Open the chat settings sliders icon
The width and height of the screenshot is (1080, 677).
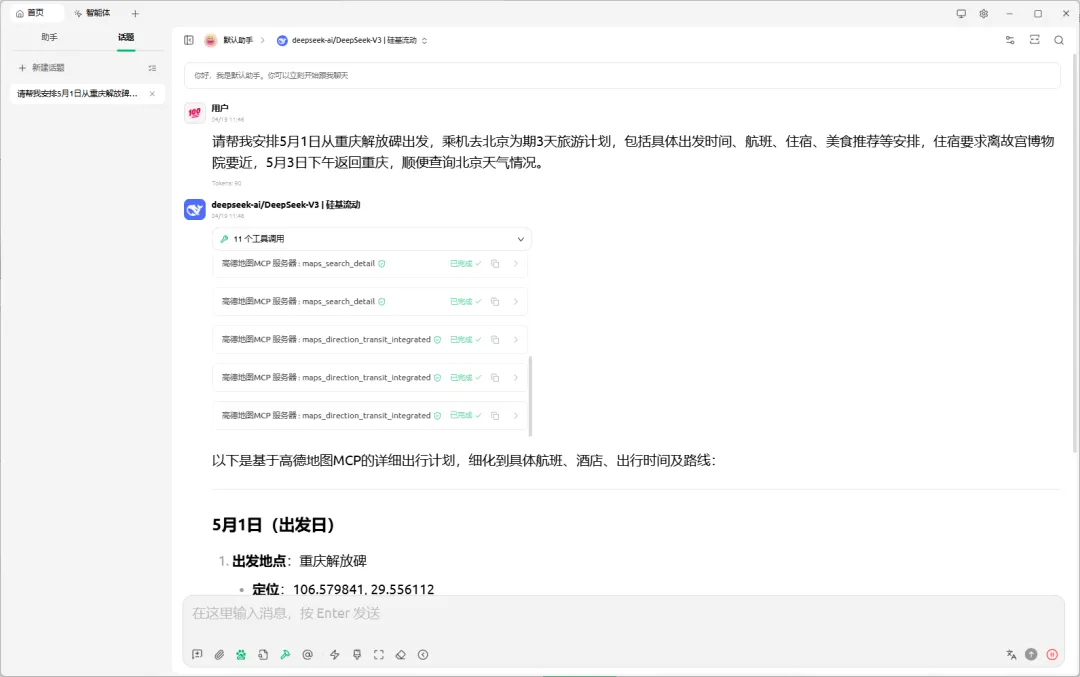[x=1010, y=40]
